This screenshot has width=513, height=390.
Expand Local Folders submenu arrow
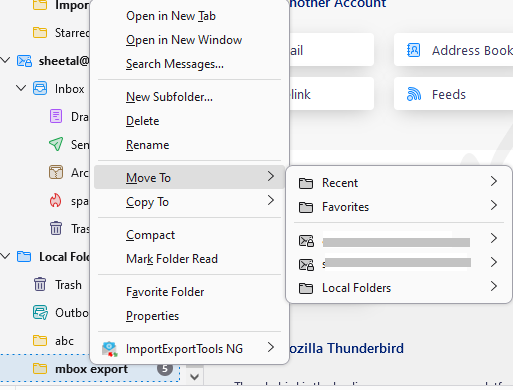tap(494, 286)
